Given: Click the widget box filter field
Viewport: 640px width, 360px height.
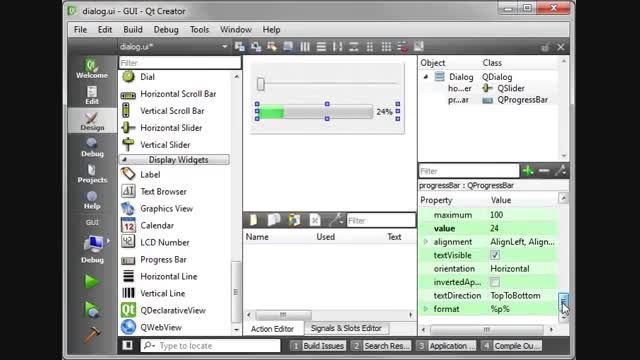Looking at the screenshot, I should tap(180, 63).
